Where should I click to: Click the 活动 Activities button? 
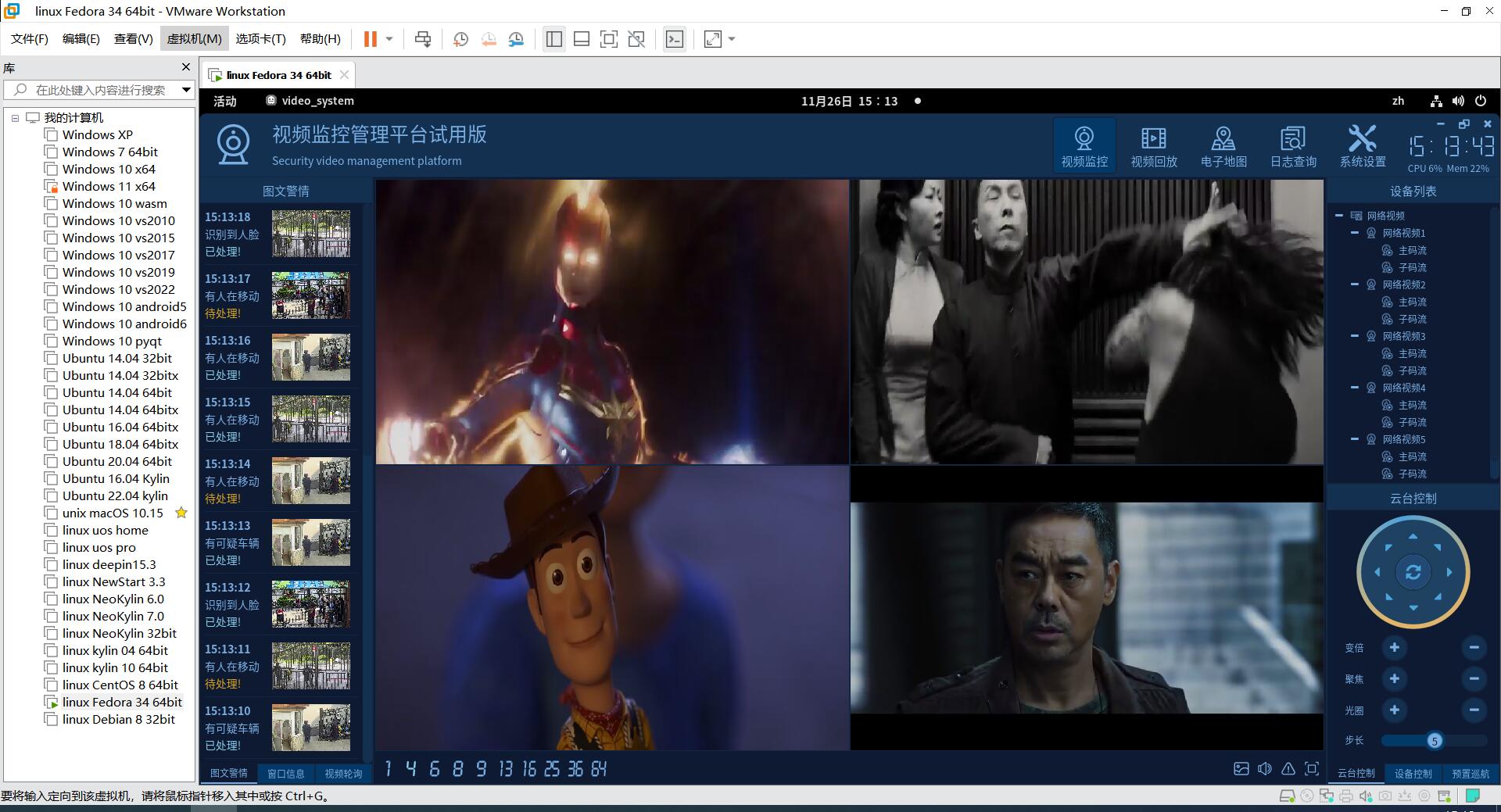coord(225,101)
